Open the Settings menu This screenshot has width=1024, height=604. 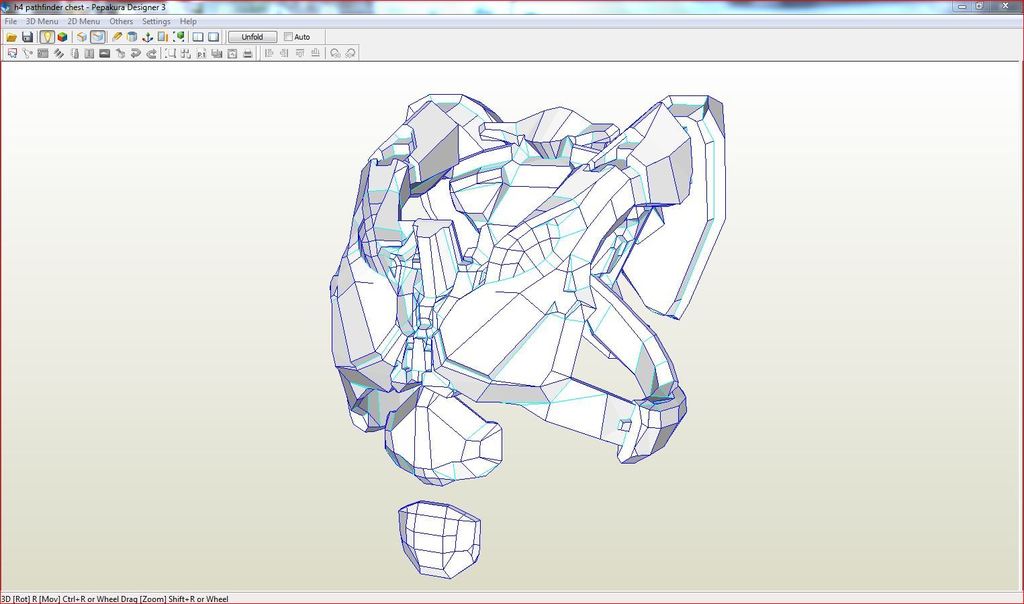click(156, 21)
